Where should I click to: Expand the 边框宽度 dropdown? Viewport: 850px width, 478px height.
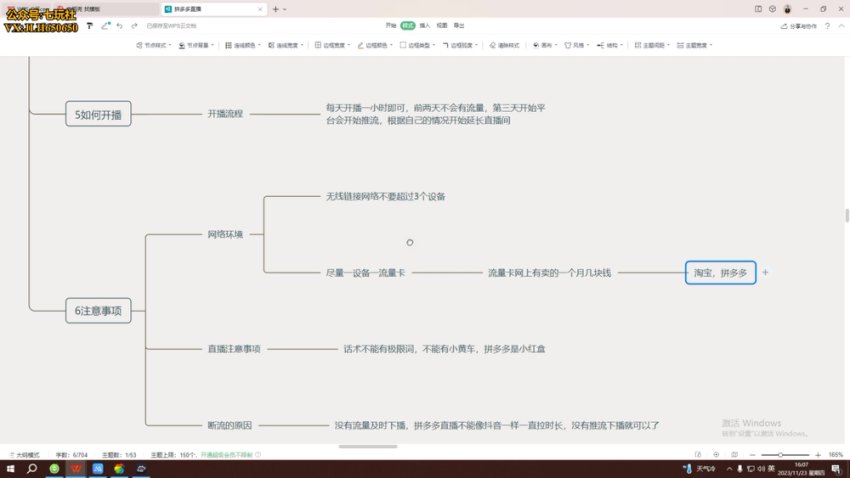(x=333, y=46)
